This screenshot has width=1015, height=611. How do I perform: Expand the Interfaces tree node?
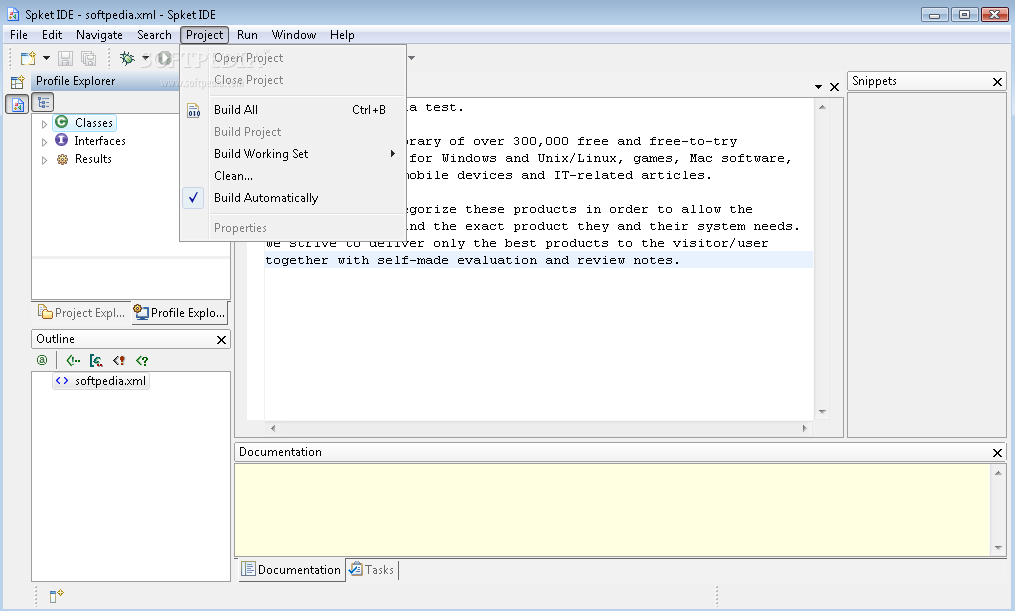tap(44, 142)
